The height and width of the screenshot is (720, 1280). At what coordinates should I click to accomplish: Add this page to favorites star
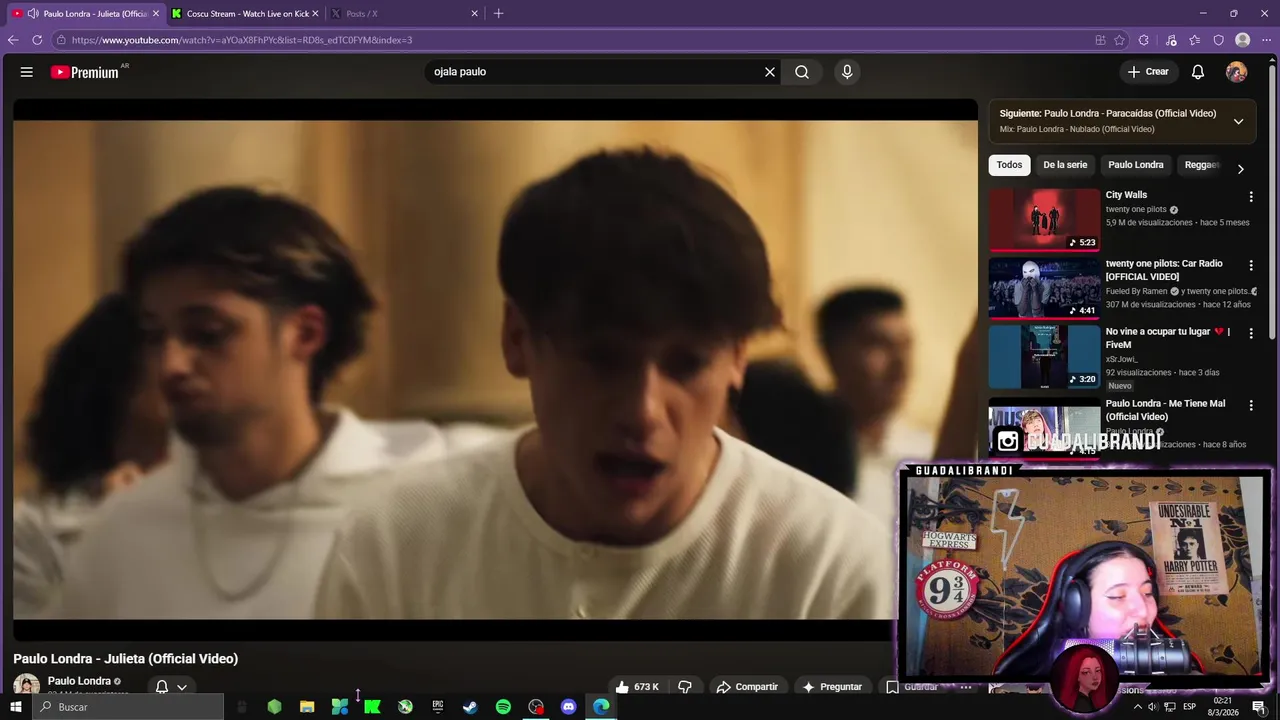[1119, 40]
